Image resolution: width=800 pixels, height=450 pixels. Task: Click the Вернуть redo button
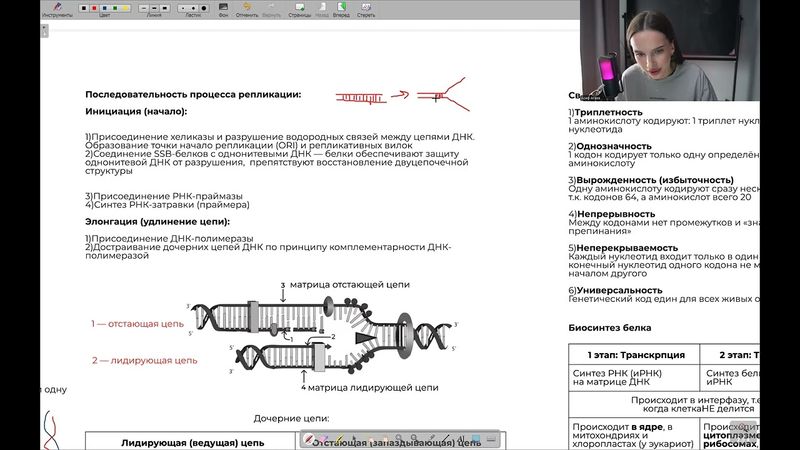[x=271, y=9]
